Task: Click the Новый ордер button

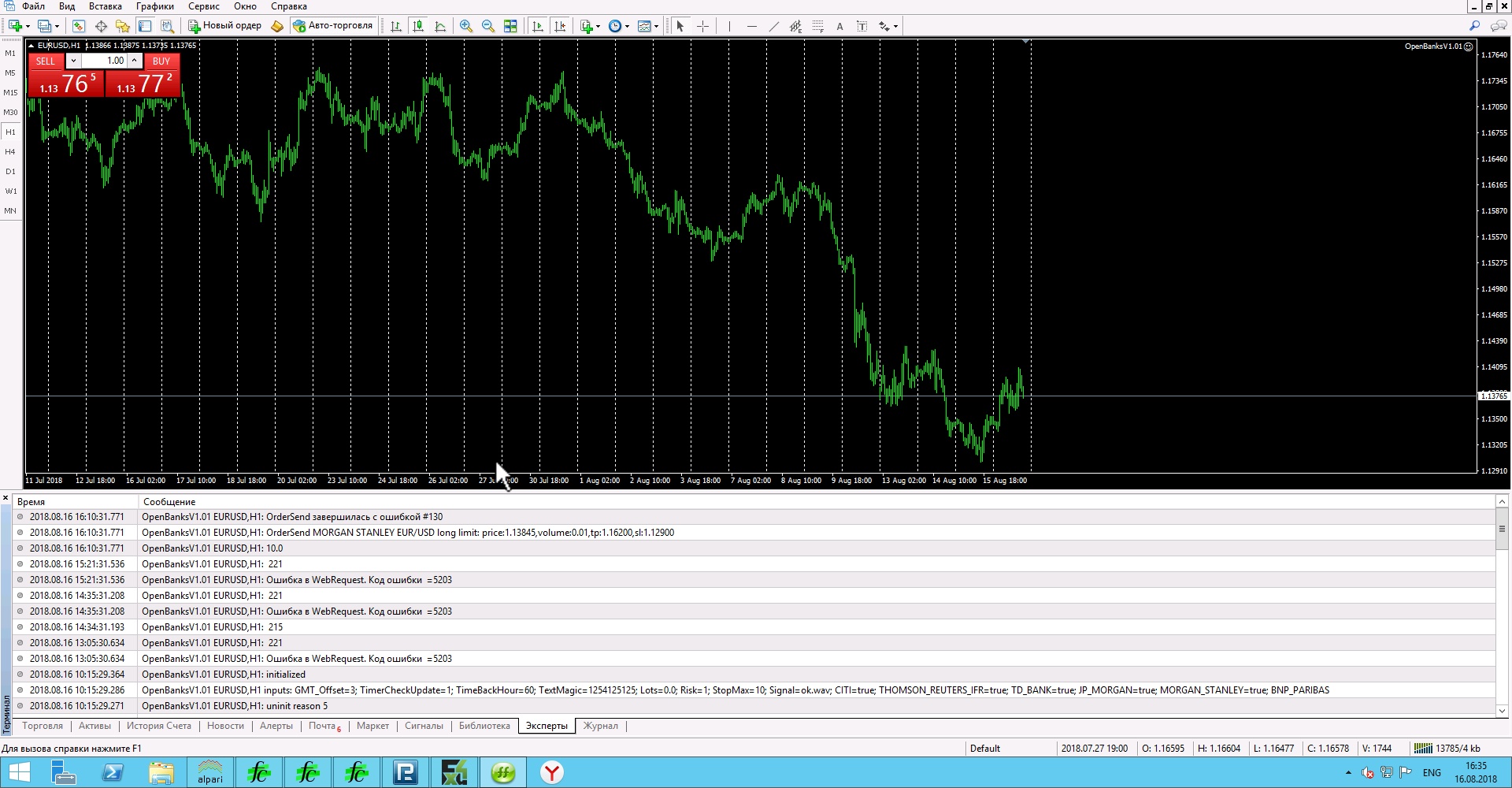Action: click(224, 26)
